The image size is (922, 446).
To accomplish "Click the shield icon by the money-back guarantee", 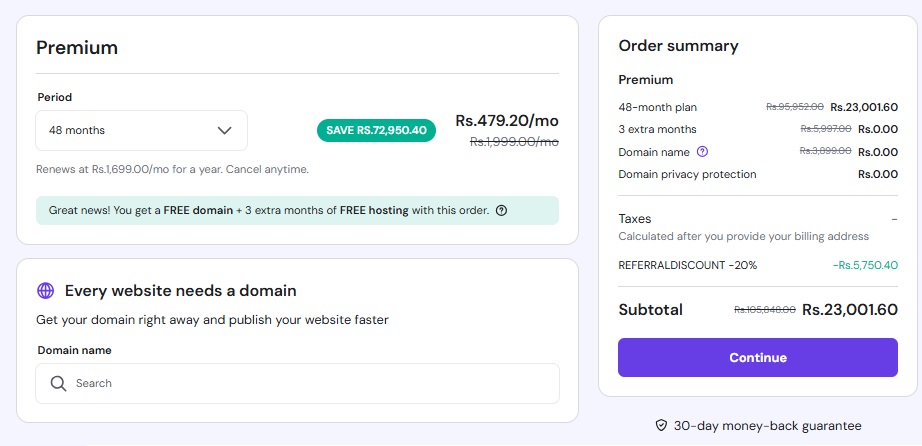I will tap(661, 425).
